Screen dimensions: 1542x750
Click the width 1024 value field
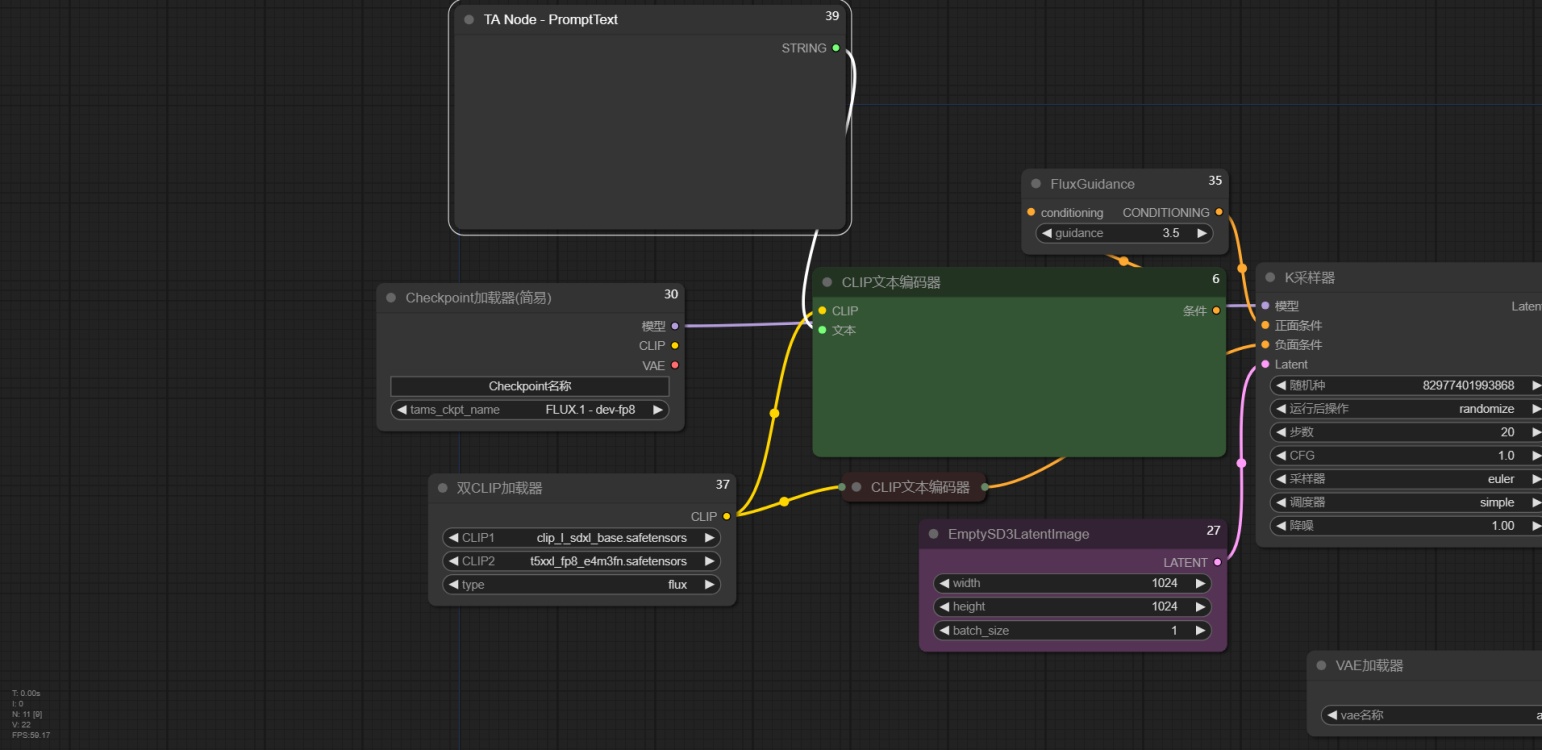1071,583
